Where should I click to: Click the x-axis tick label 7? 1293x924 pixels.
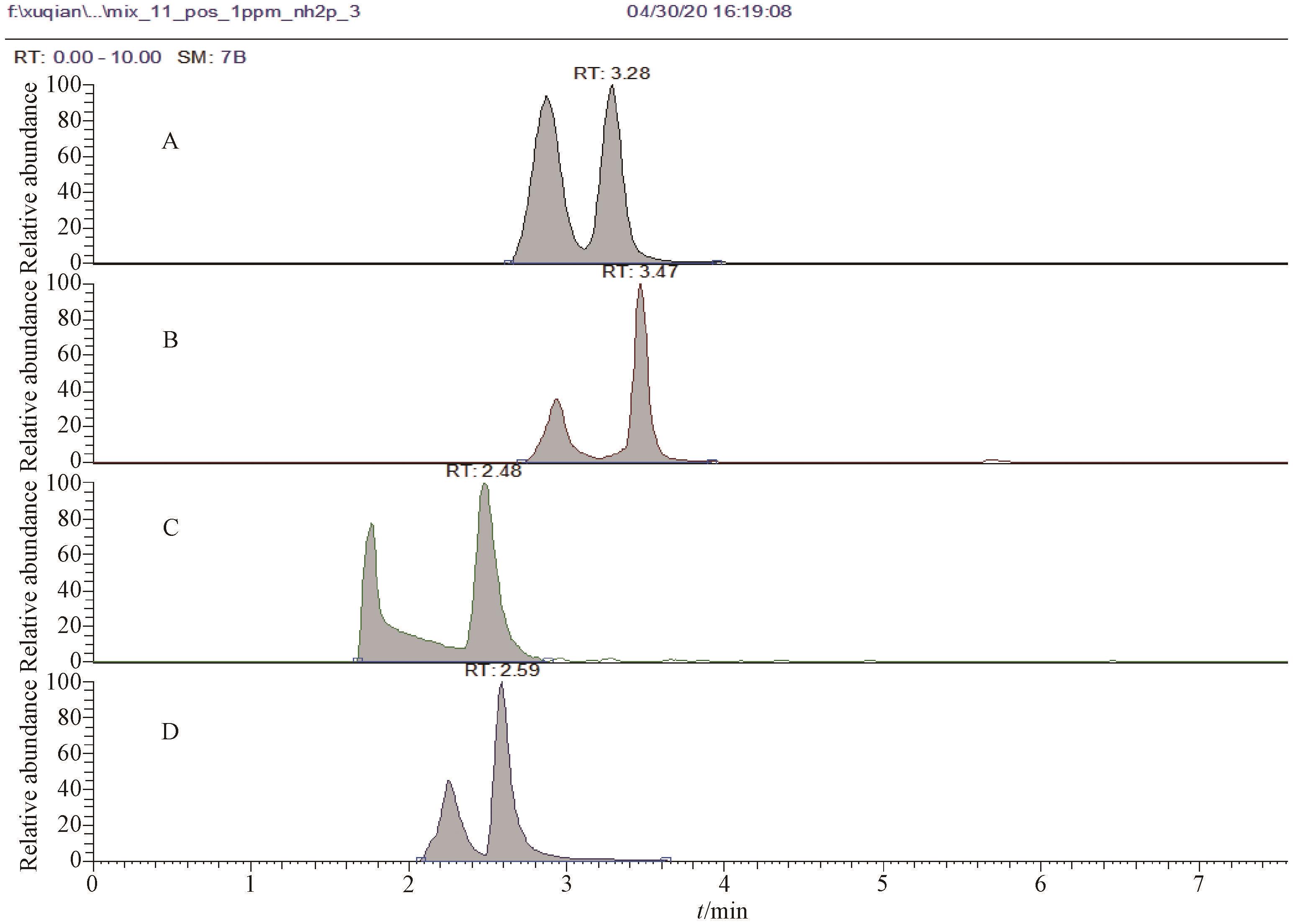[x=1198, y=884]
